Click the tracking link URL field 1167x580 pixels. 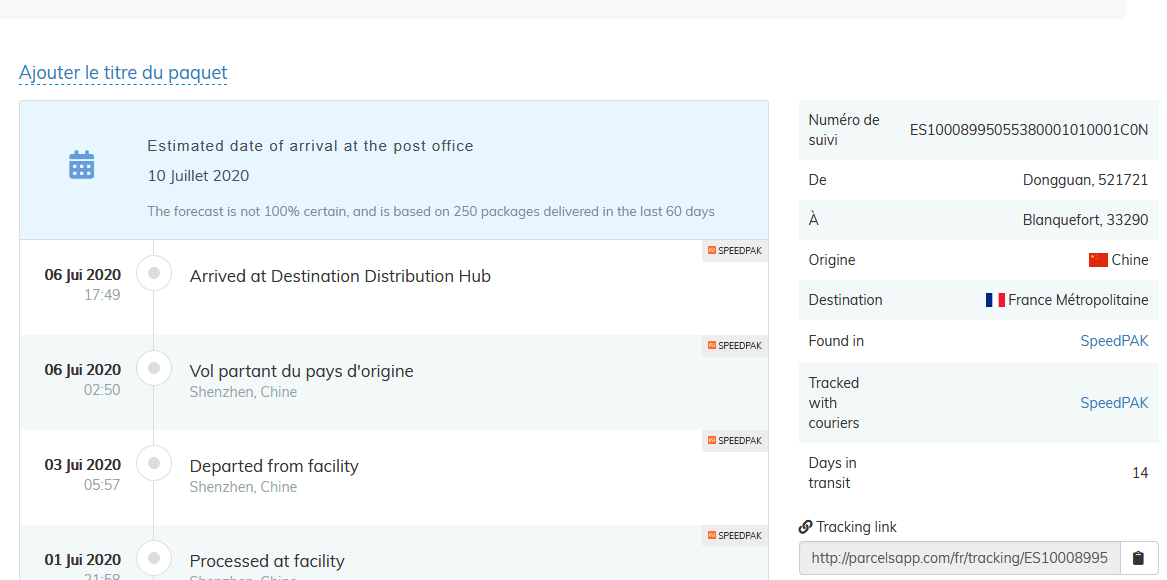[958, 558]
